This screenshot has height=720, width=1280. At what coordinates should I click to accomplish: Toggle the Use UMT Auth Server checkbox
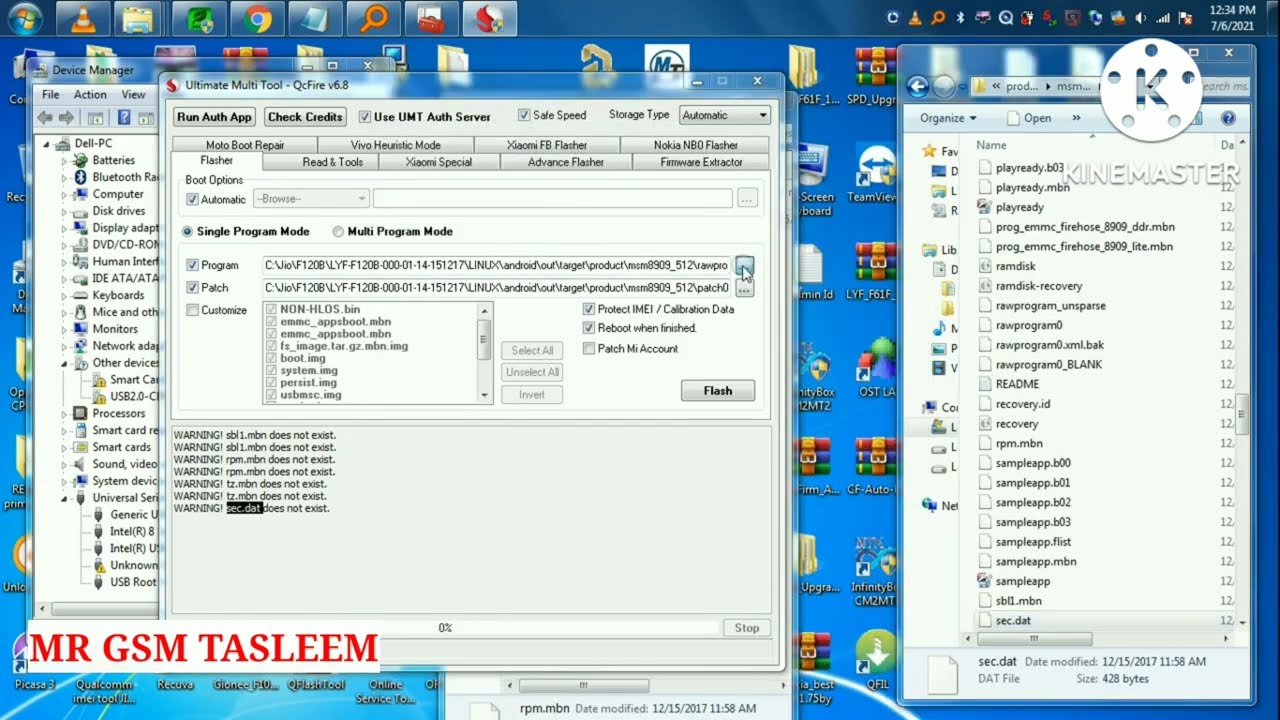coord(365,117)
